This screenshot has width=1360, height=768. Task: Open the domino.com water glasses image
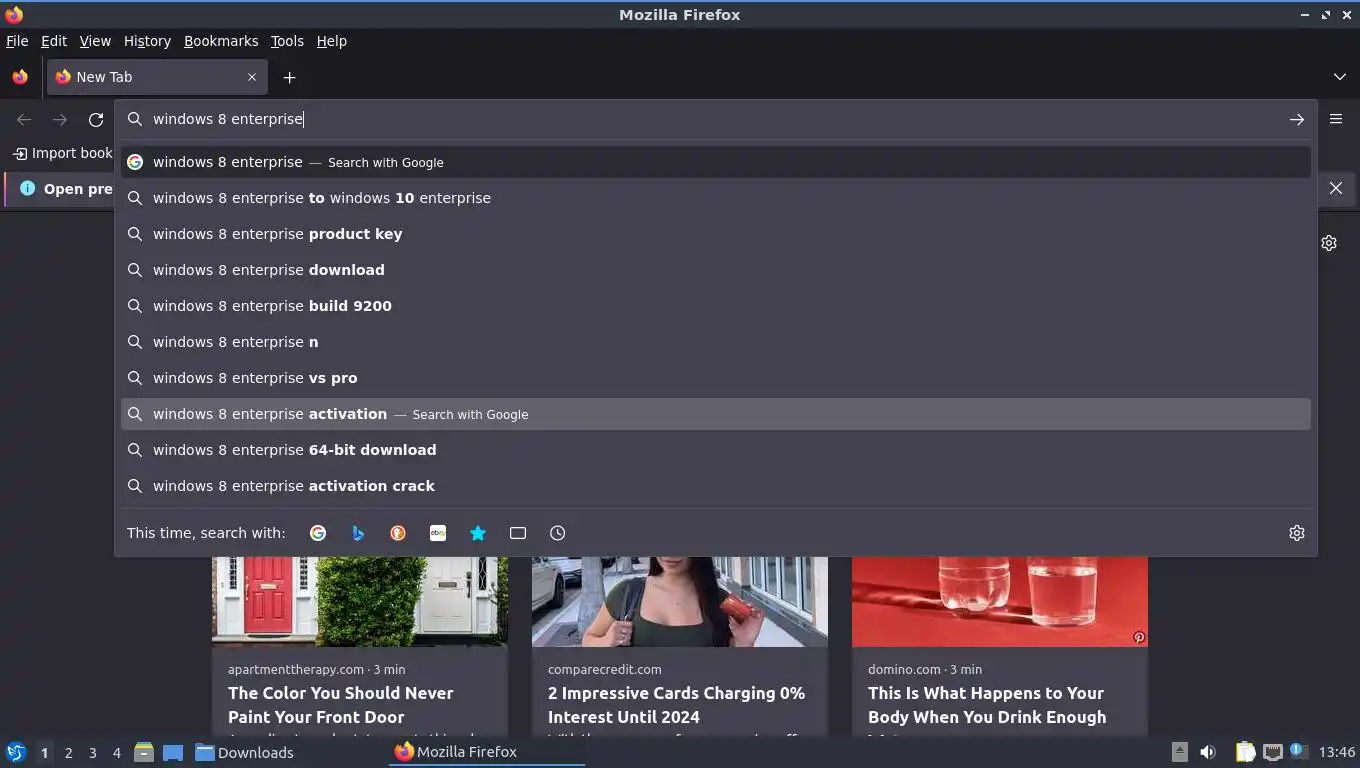pos(1000,601)
